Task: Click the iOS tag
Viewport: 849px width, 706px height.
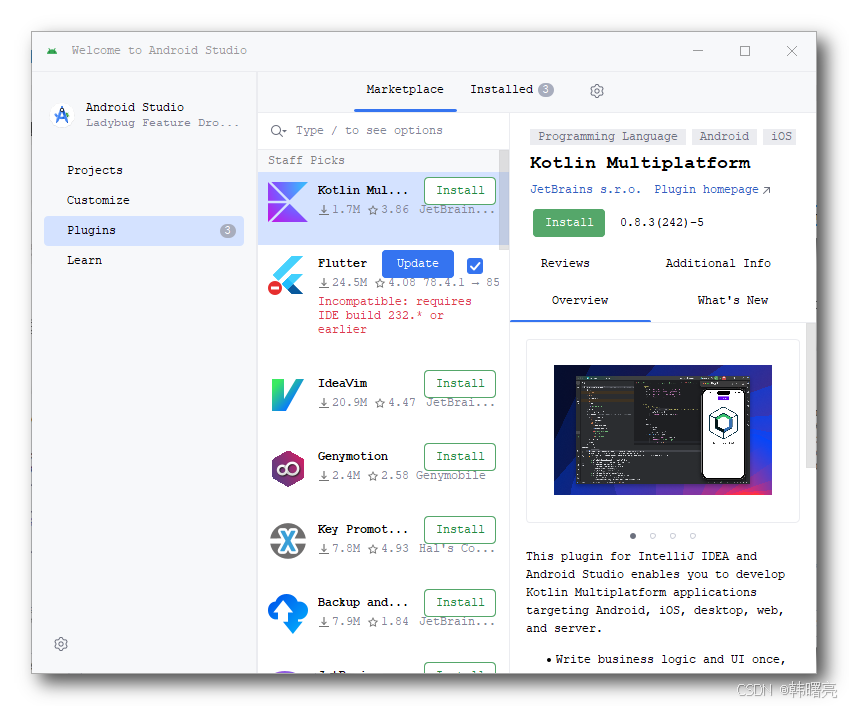Action: tap(781, 136)
